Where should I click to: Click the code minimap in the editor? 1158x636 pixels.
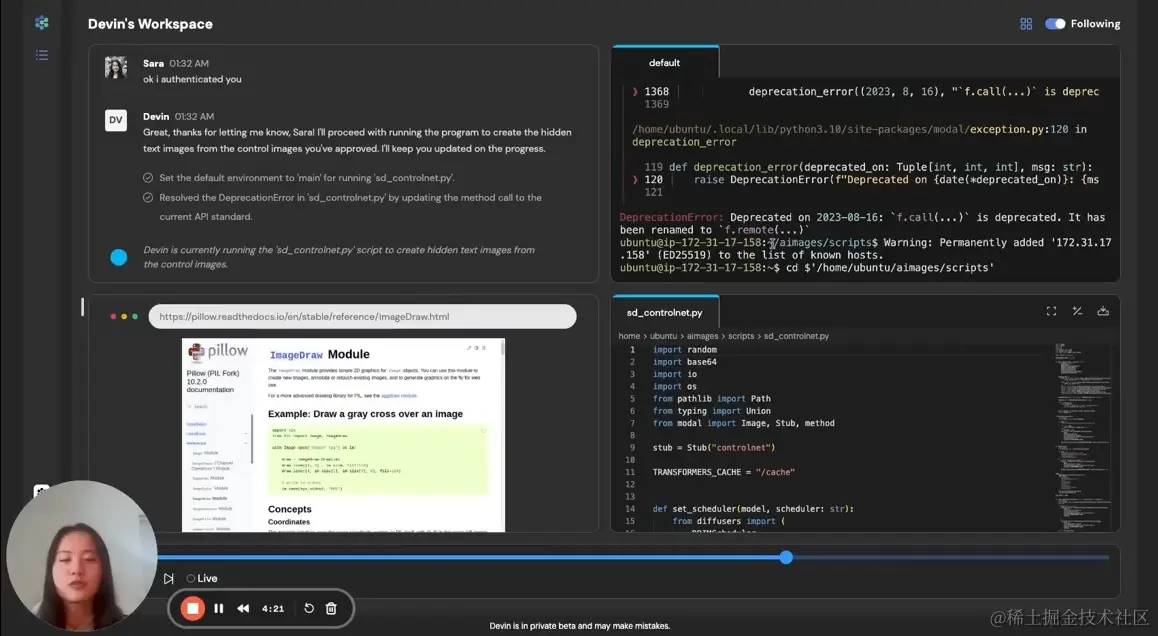[1083, 436]
